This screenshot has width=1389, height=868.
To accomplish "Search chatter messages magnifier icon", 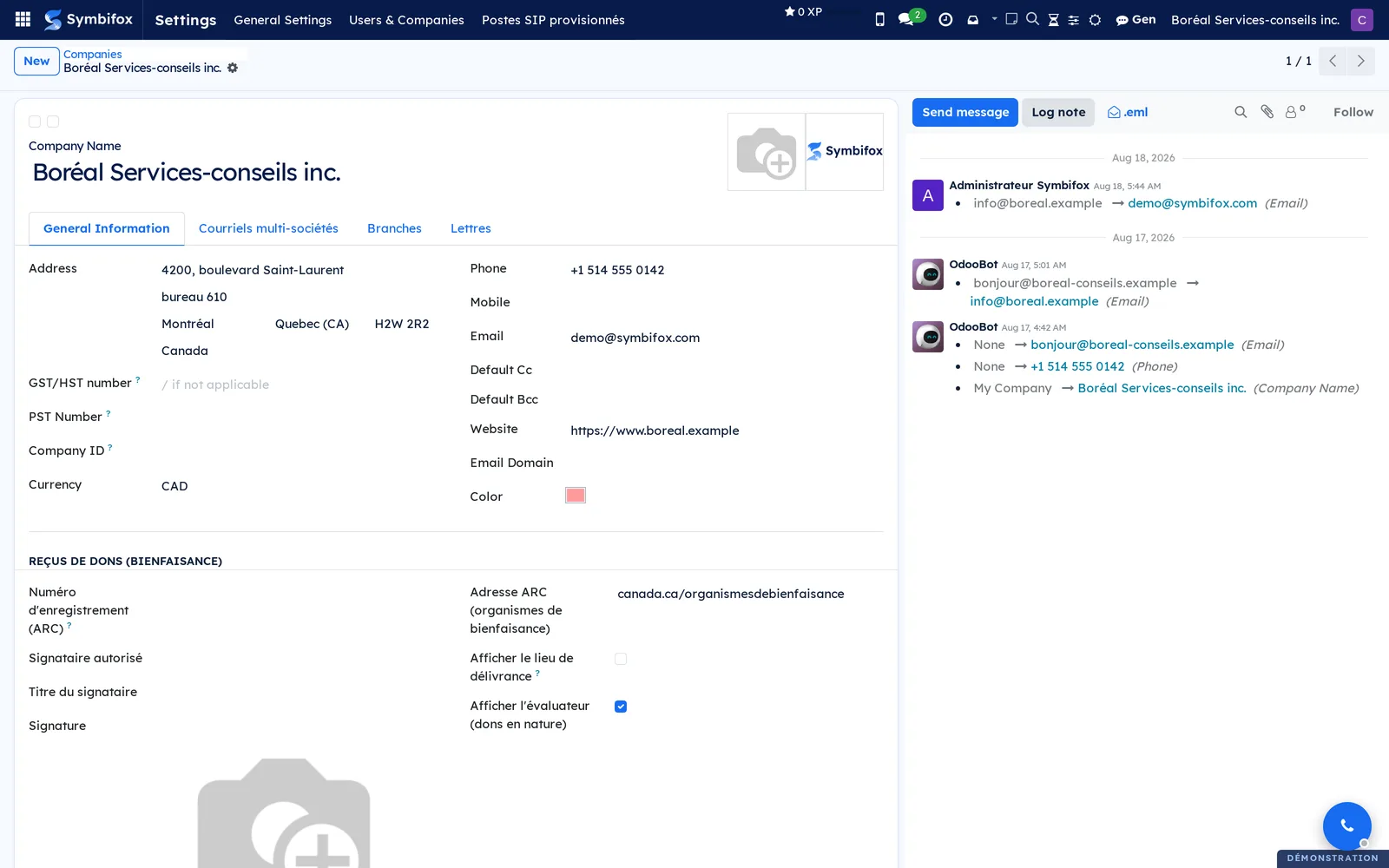I will [x=1241, y=112].
